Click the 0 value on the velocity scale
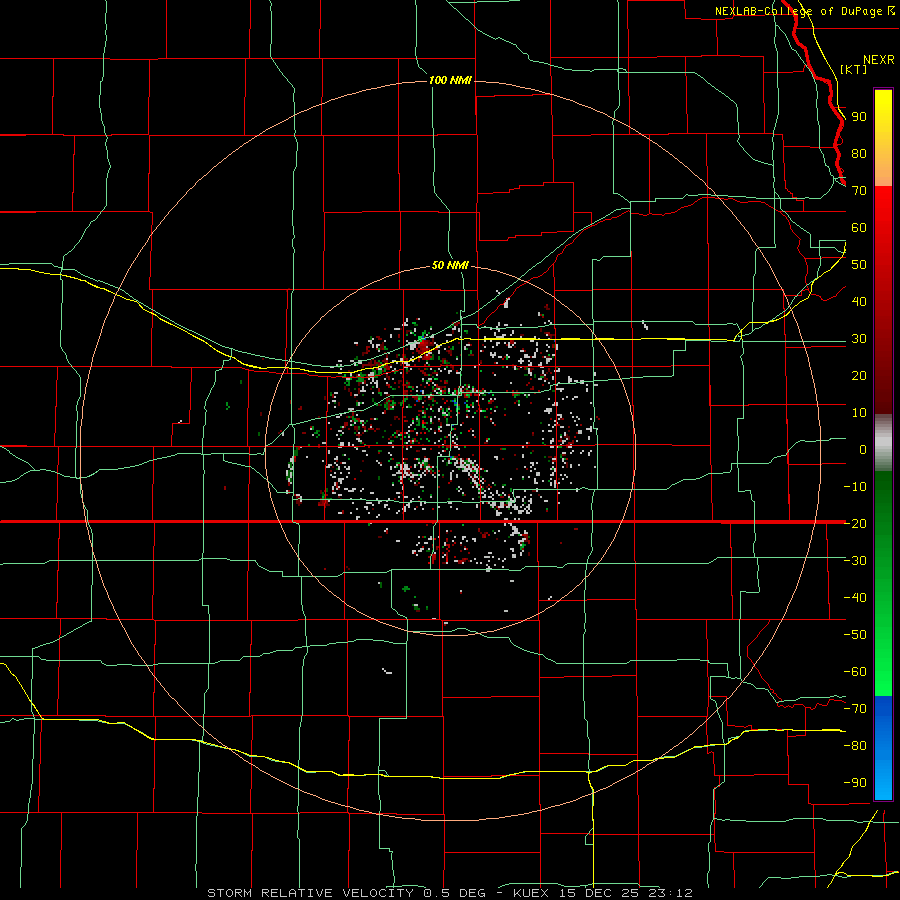Screen dimensions: 900x900 863,449
